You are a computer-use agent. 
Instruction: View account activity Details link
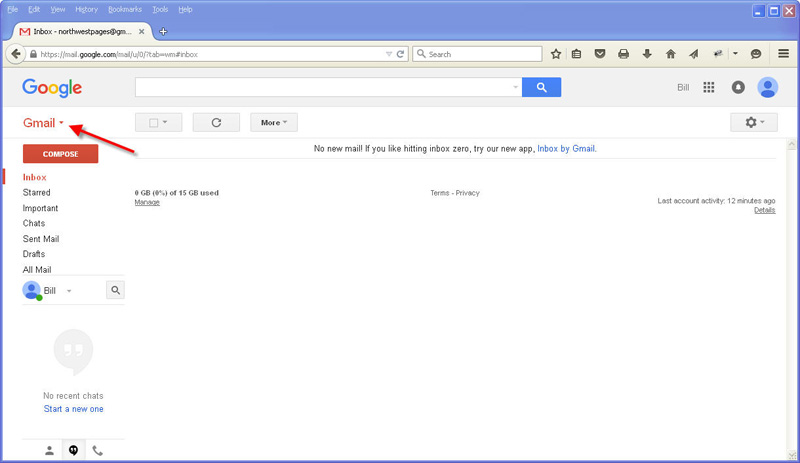click(765, 210)
